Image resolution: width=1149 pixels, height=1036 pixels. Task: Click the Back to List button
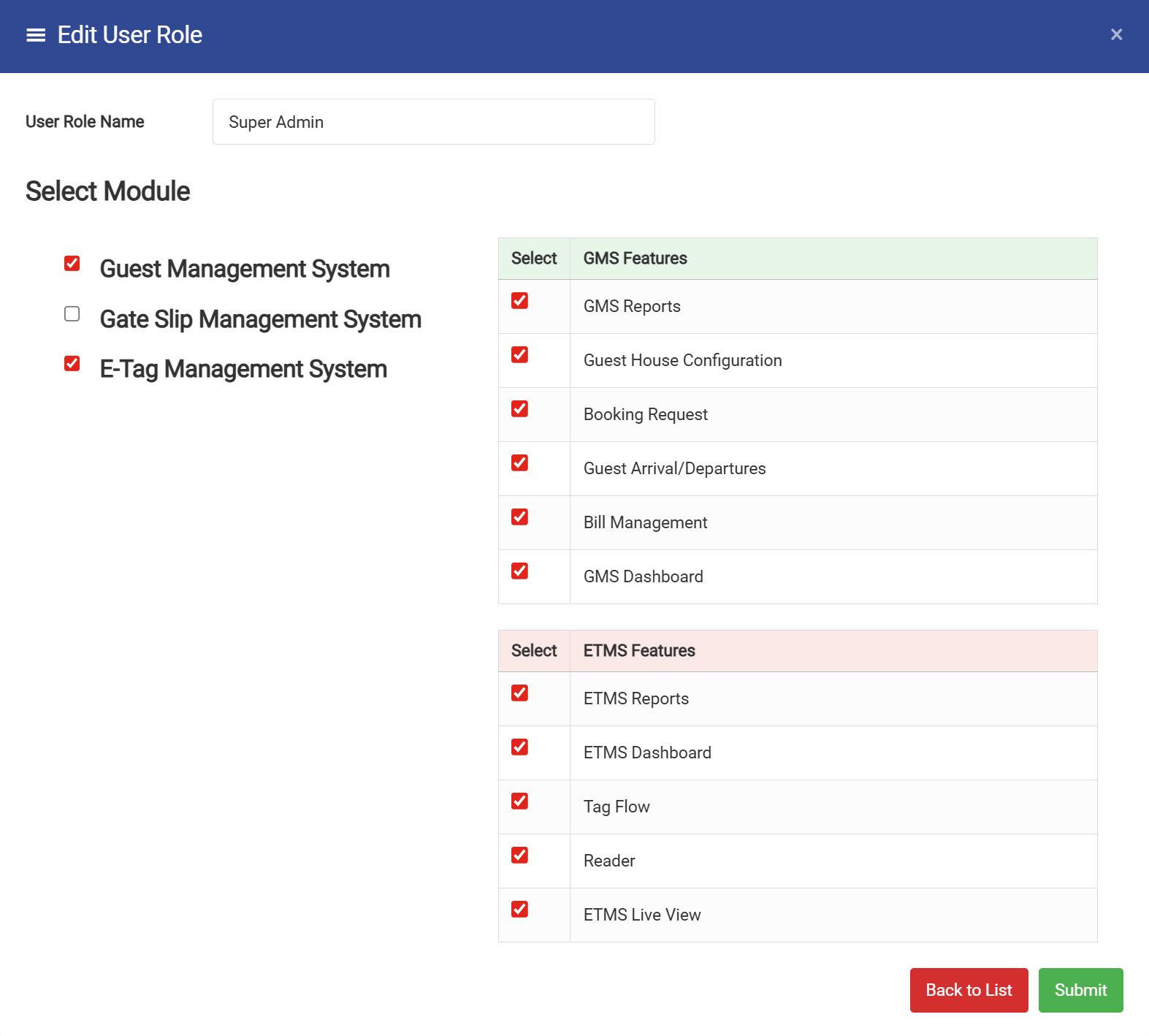point(969,990)
